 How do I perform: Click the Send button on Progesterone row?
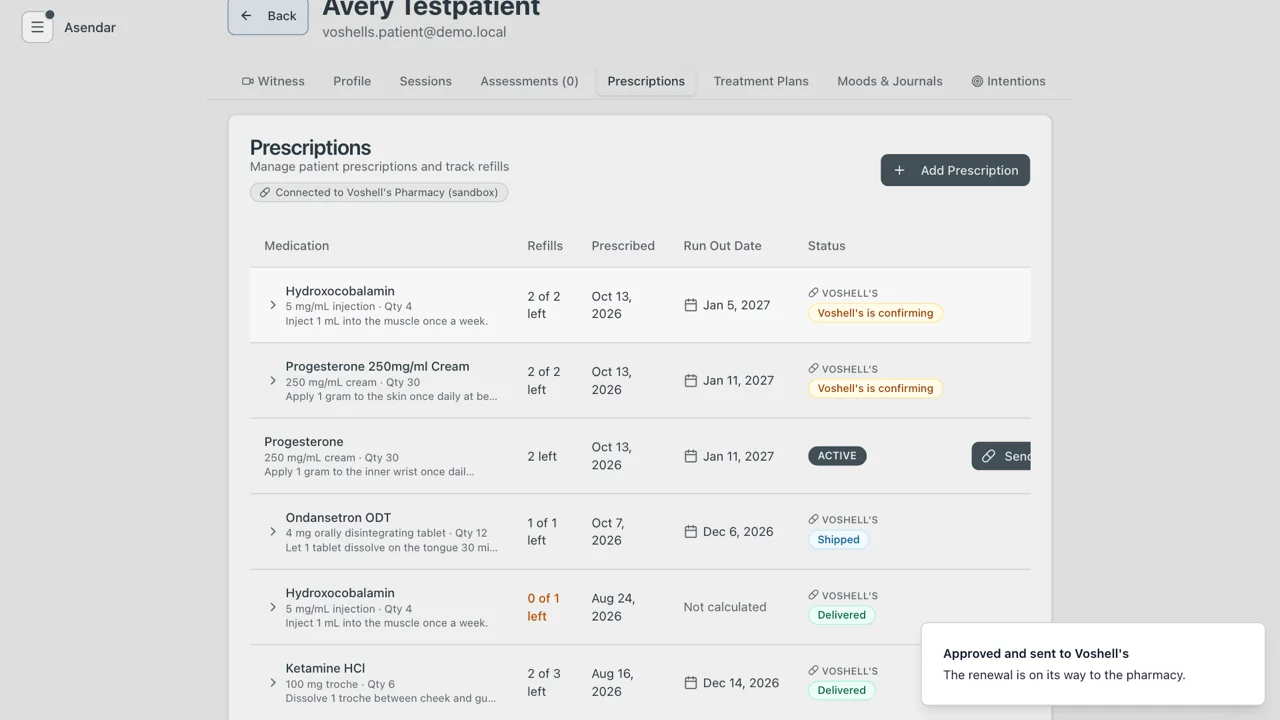[1001, 456]
